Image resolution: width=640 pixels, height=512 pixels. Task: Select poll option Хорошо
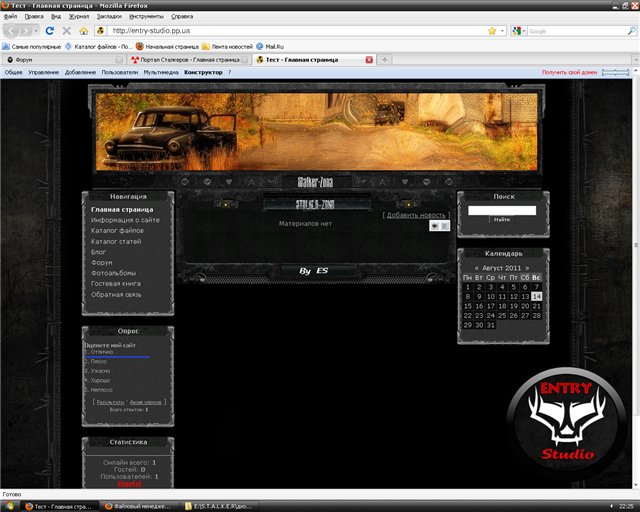point(98,380)
